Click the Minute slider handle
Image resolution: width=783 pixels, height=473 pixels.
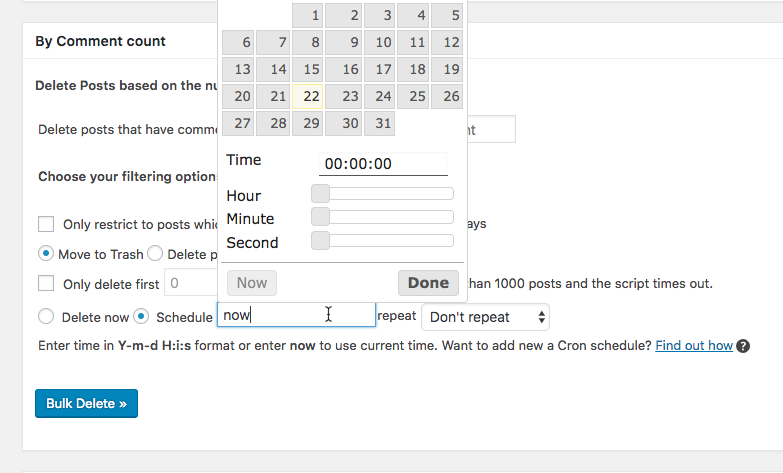[x=320, y=217]
